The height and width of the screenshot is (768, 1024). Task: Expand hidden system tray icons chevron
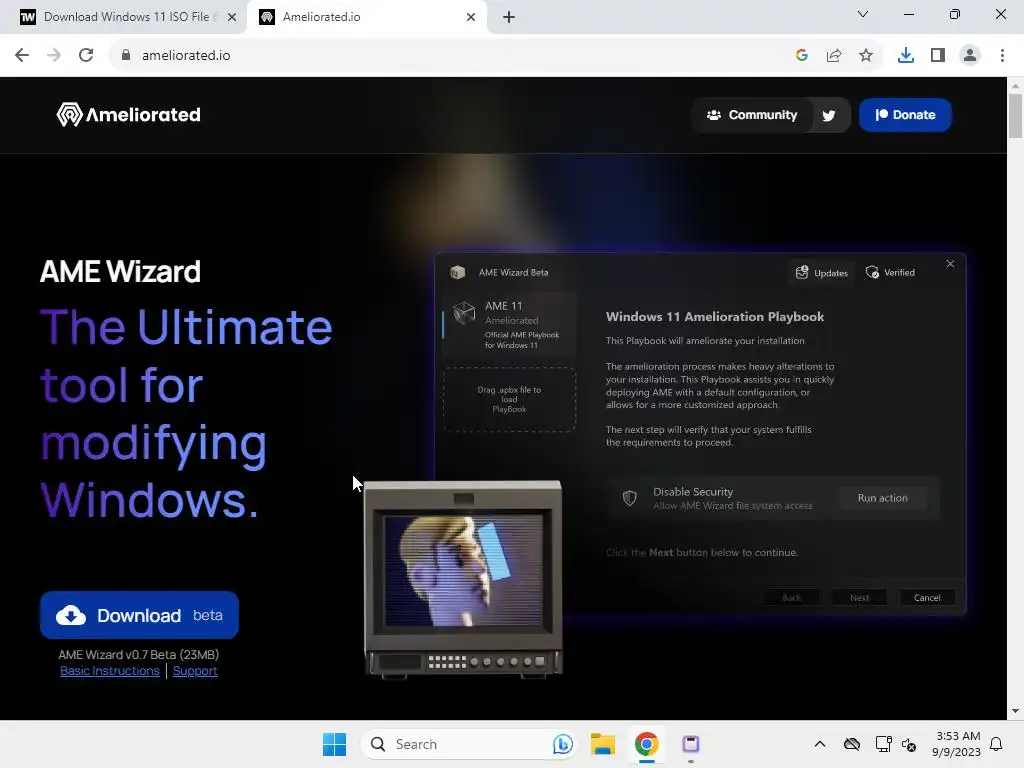point(820,744)
